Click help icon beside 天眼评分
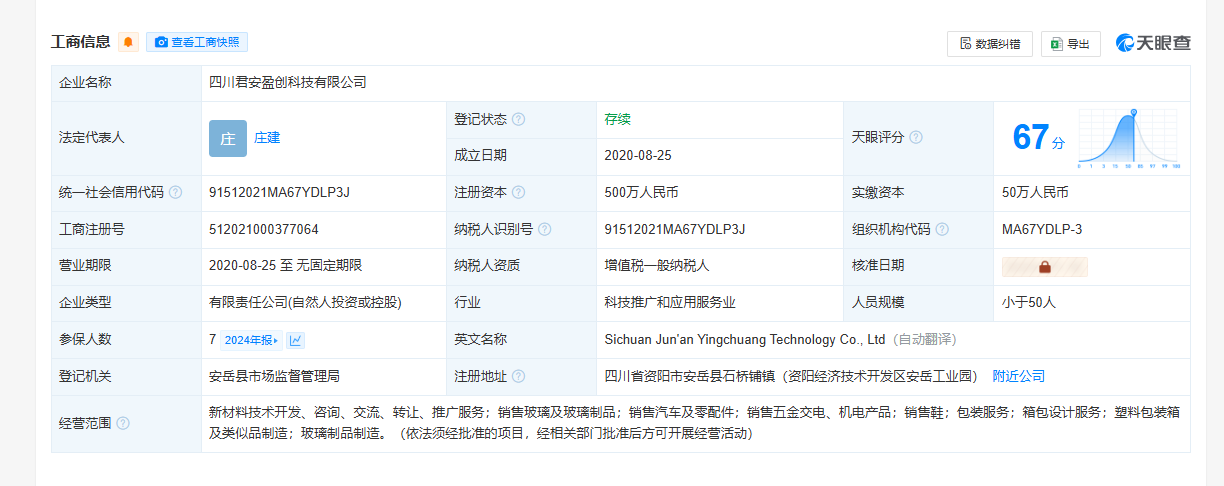1224x486 pixels. pyautogui.click(x=915, y=137)
